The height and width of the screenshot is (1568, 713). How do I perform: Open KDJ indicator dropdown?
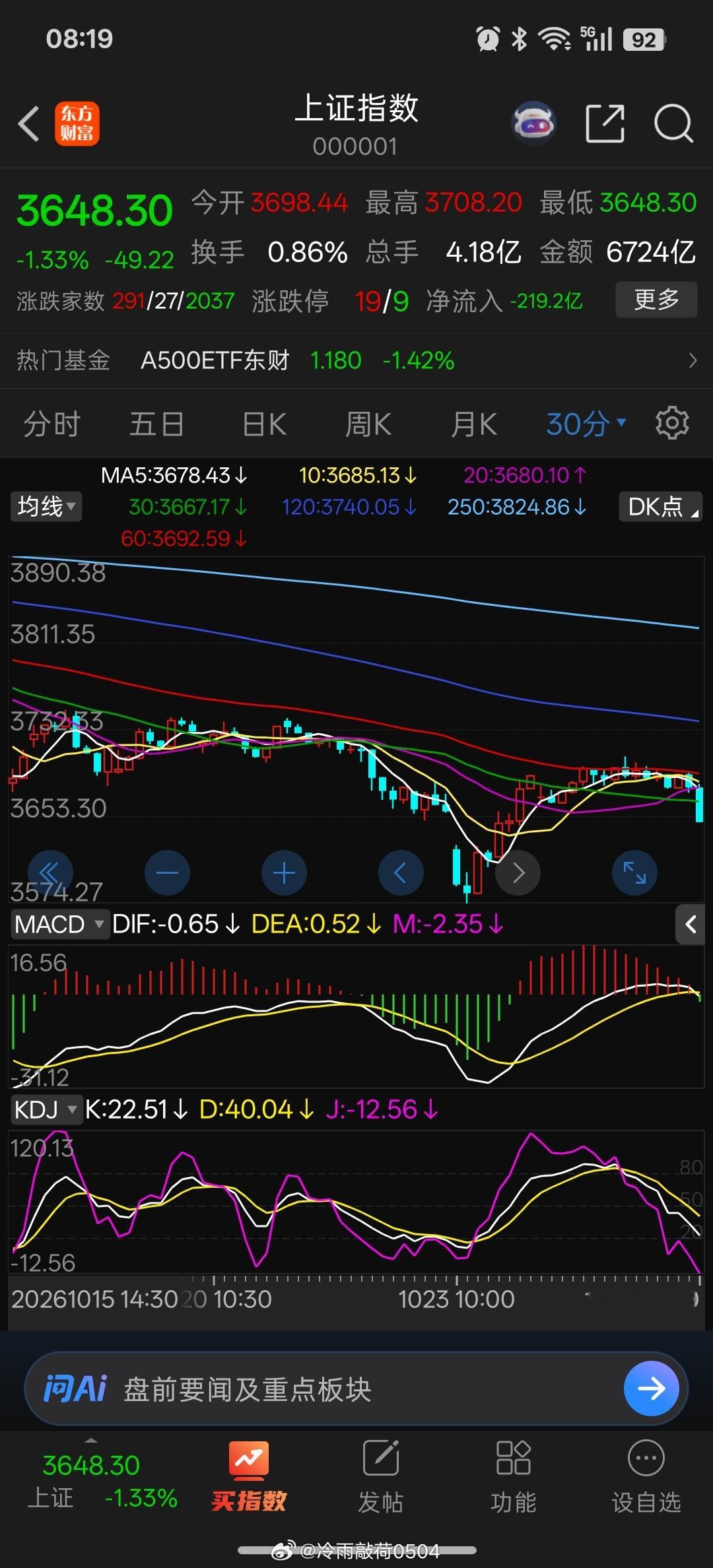coord(46,1110)
